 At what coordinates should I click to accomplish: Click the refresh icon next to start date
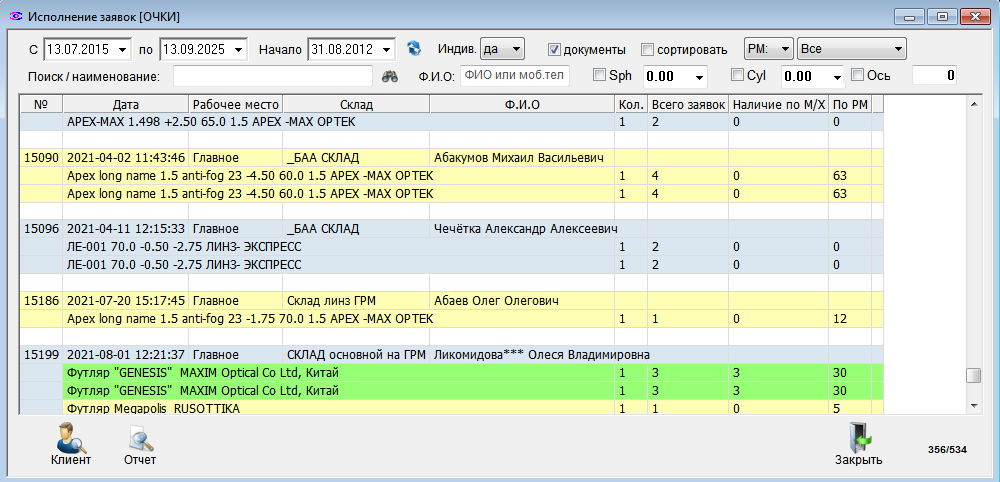click(x=414, y=49)
